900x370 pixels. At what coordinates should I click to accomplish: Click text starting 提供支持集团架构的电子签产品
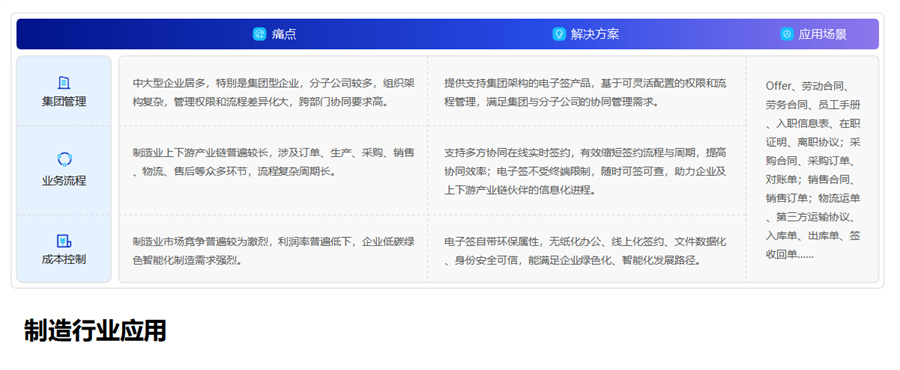(x=585, y=93)
